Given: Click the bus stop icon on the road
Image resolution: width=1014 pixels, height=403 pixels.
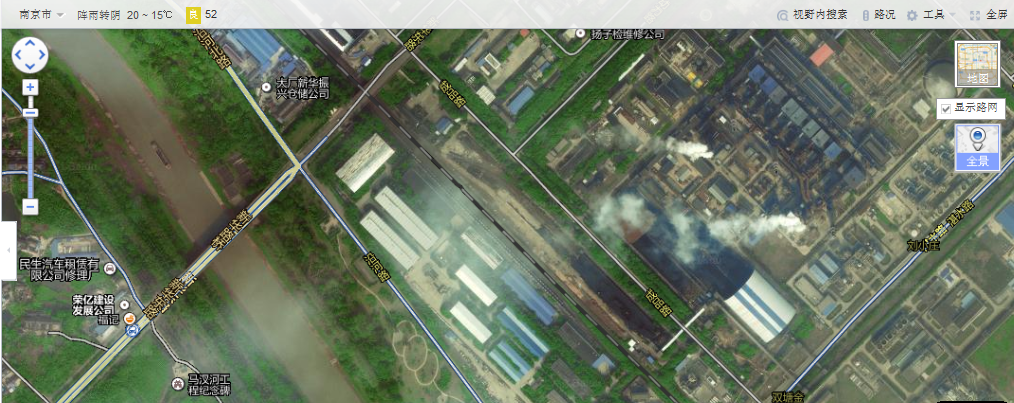Looking at the screenshot, I should (x=133, y=330).
